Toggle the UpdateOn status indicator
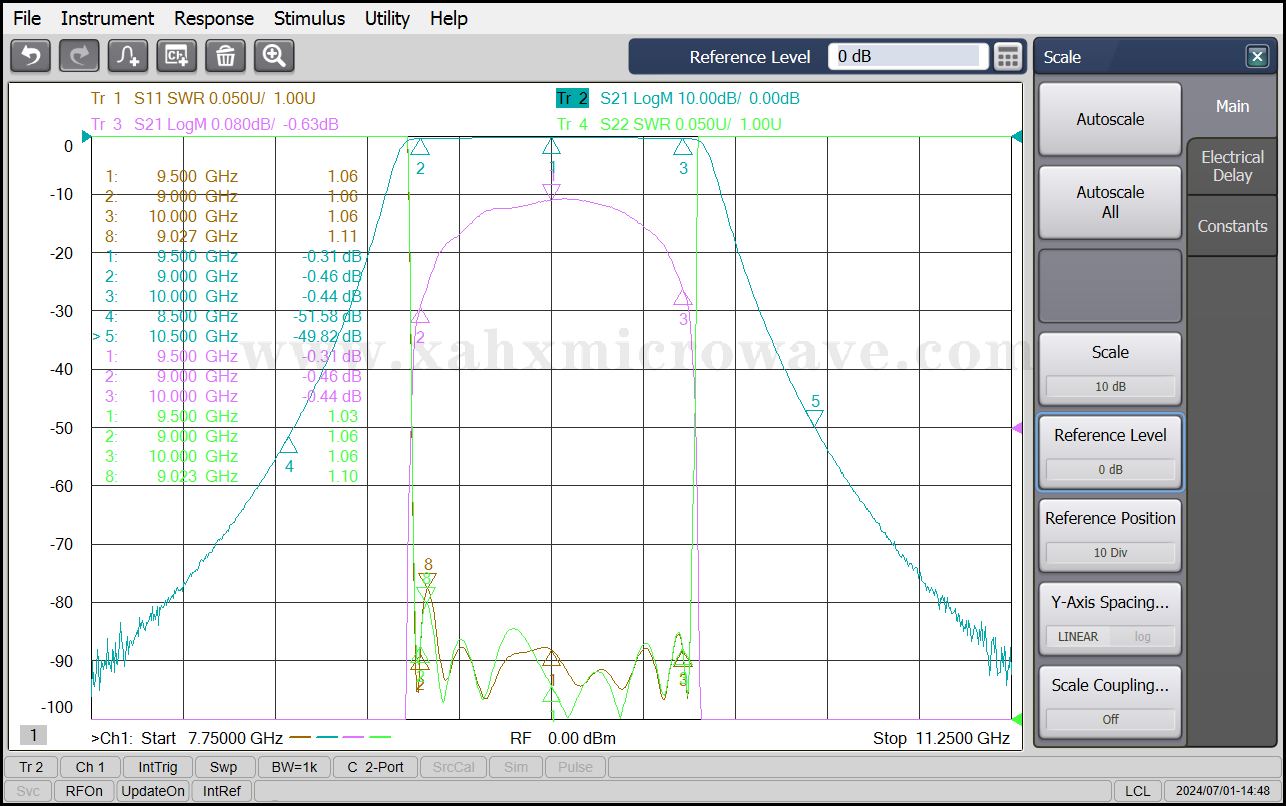This screenshot has width=1286, height=806. [x=153, y=791]
